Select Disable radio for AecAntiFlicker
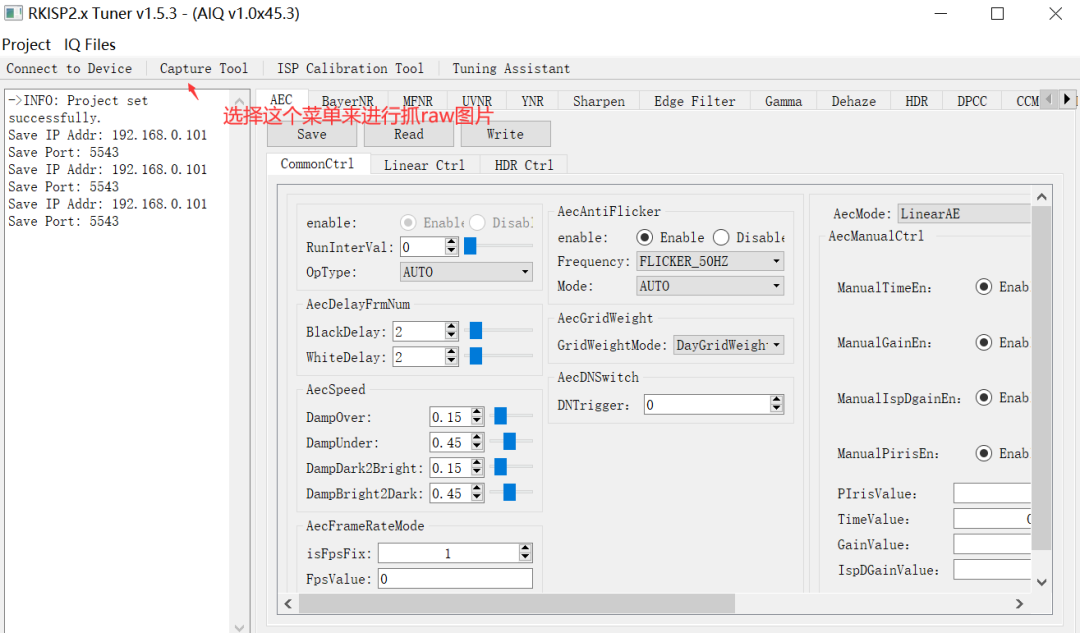The image size is (1080, 633). [x=722, y=237]
